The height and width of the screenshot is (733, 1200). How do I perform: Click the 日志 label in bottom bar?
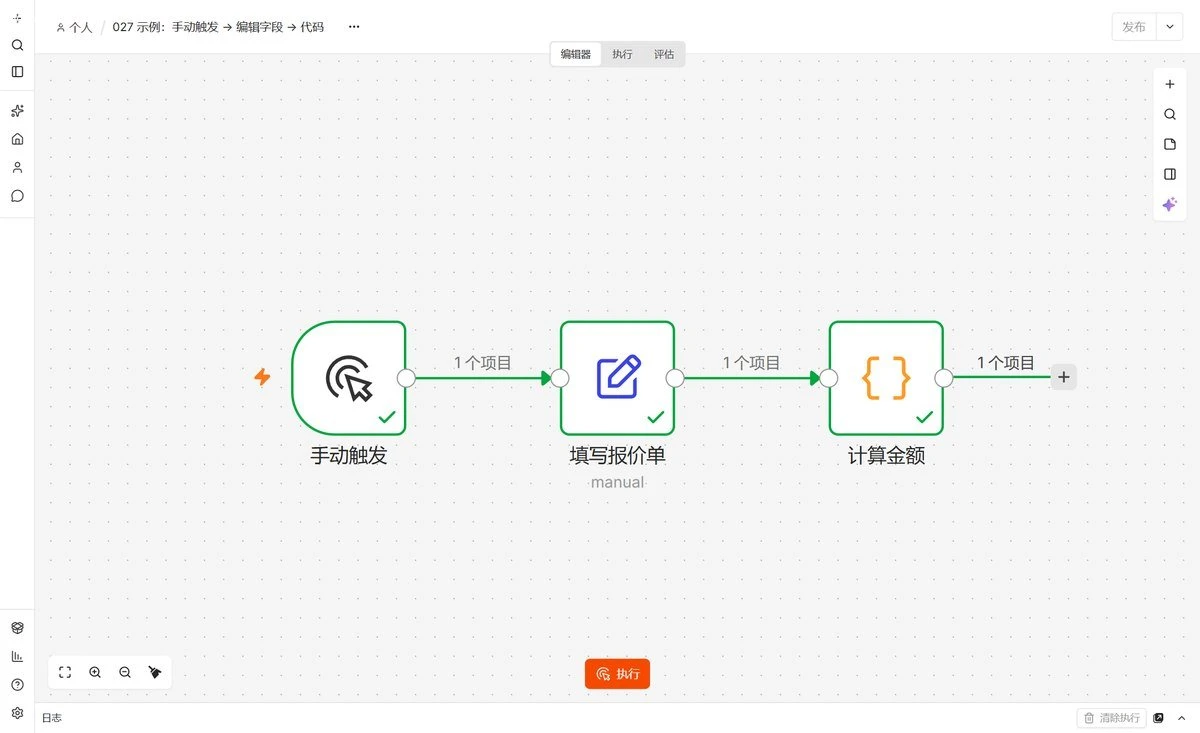pyautogui.click(x=51, y=718)
